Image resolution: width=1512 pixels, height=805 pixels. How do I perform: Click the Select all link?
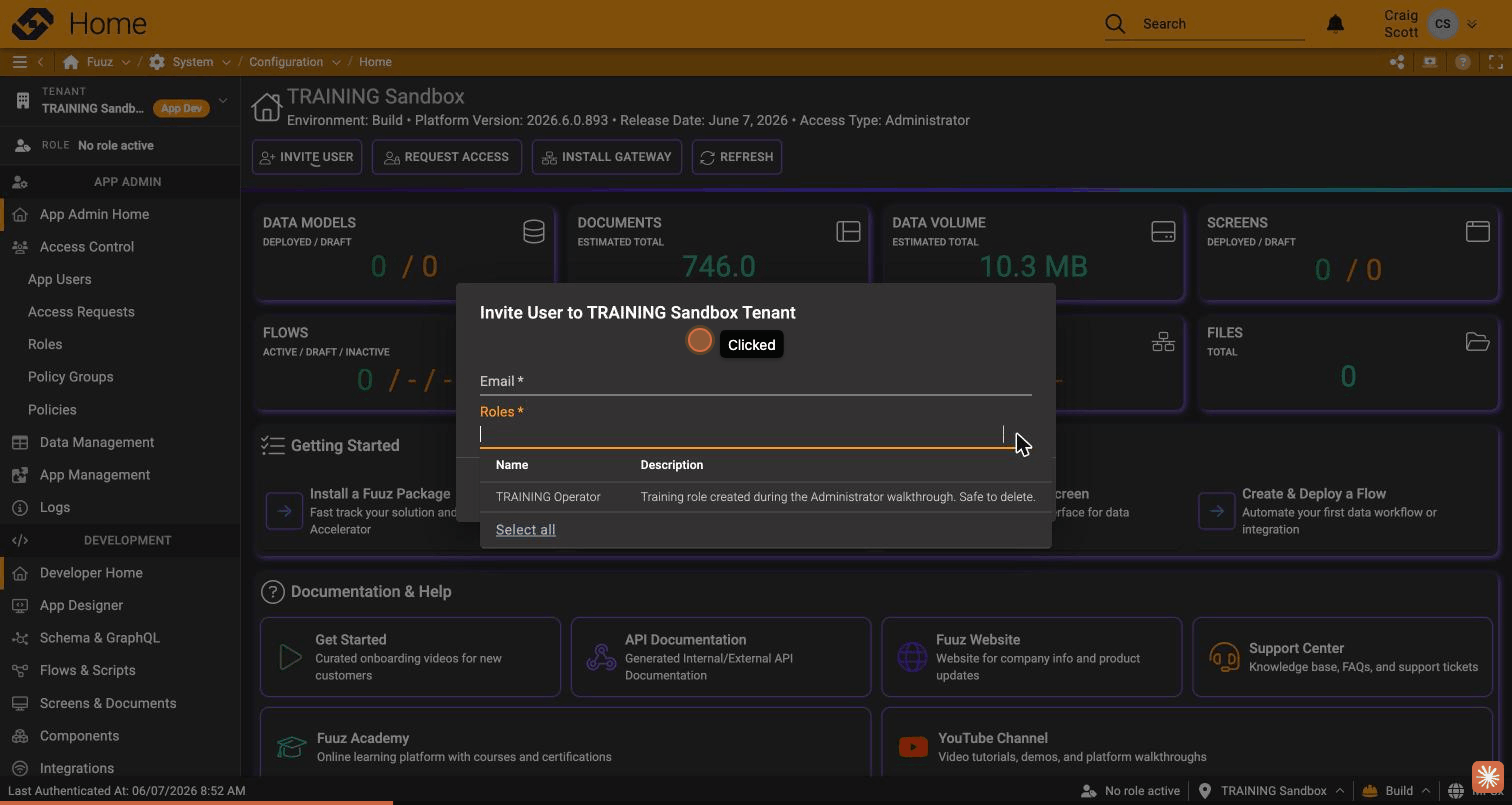[x=525, y=530]
